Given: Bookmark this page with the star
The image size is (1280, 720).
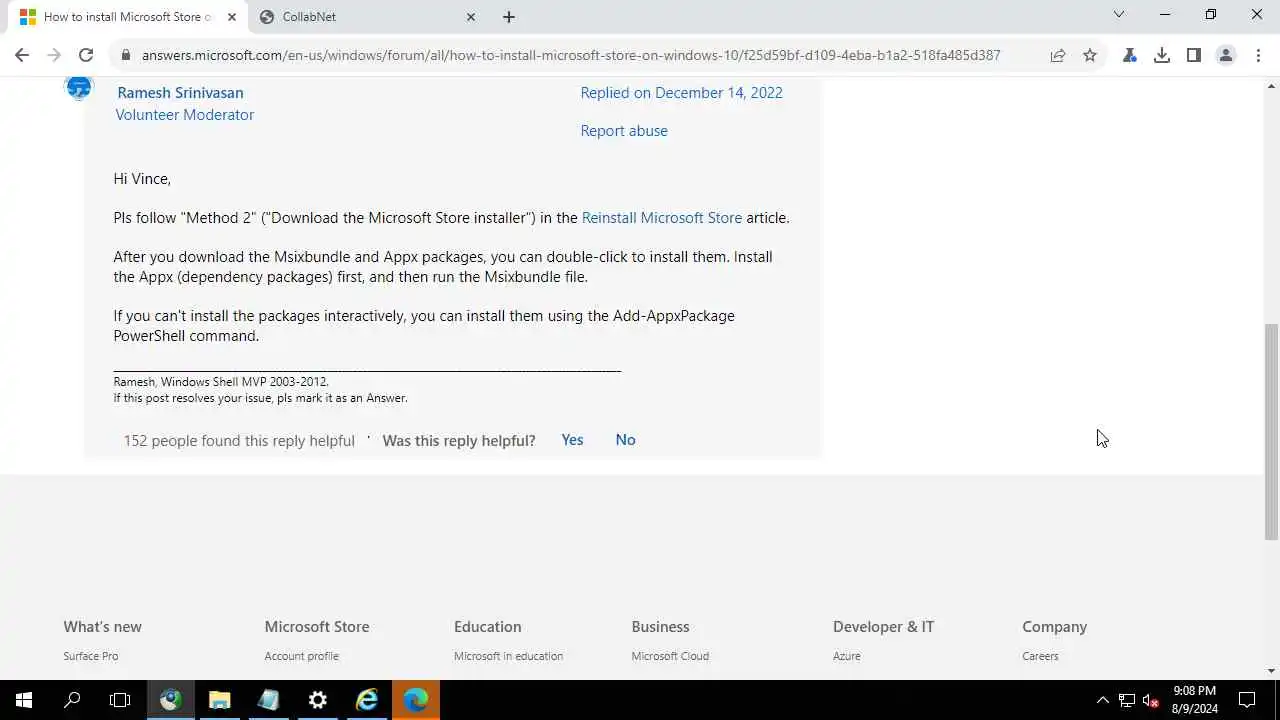Looking at the screenshot, I should coord(1090,55).
